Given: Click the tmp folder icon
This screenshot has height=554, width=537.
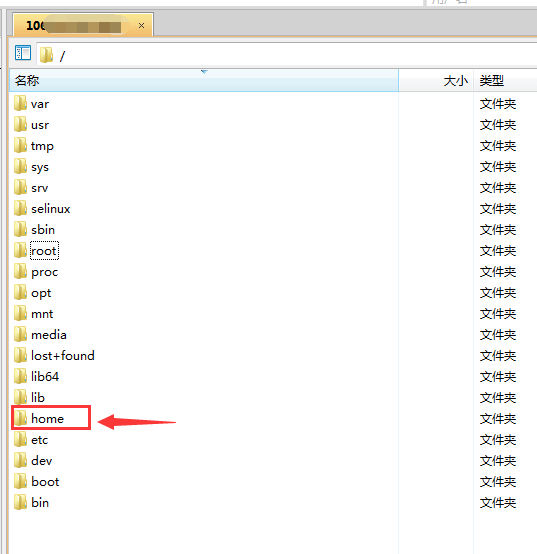Looking at the screenshot, I should 20,145.
